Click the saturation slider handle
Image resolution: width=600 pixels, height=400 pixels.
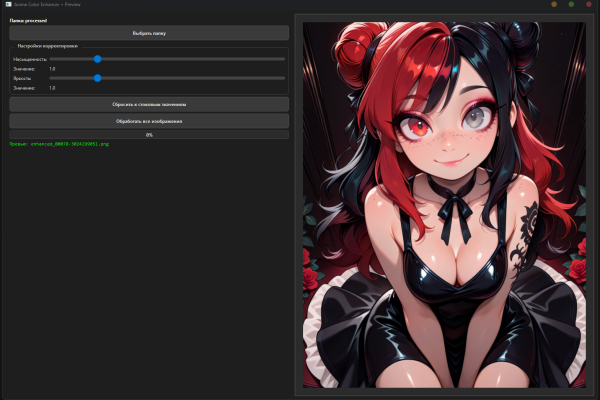point(98,59)
